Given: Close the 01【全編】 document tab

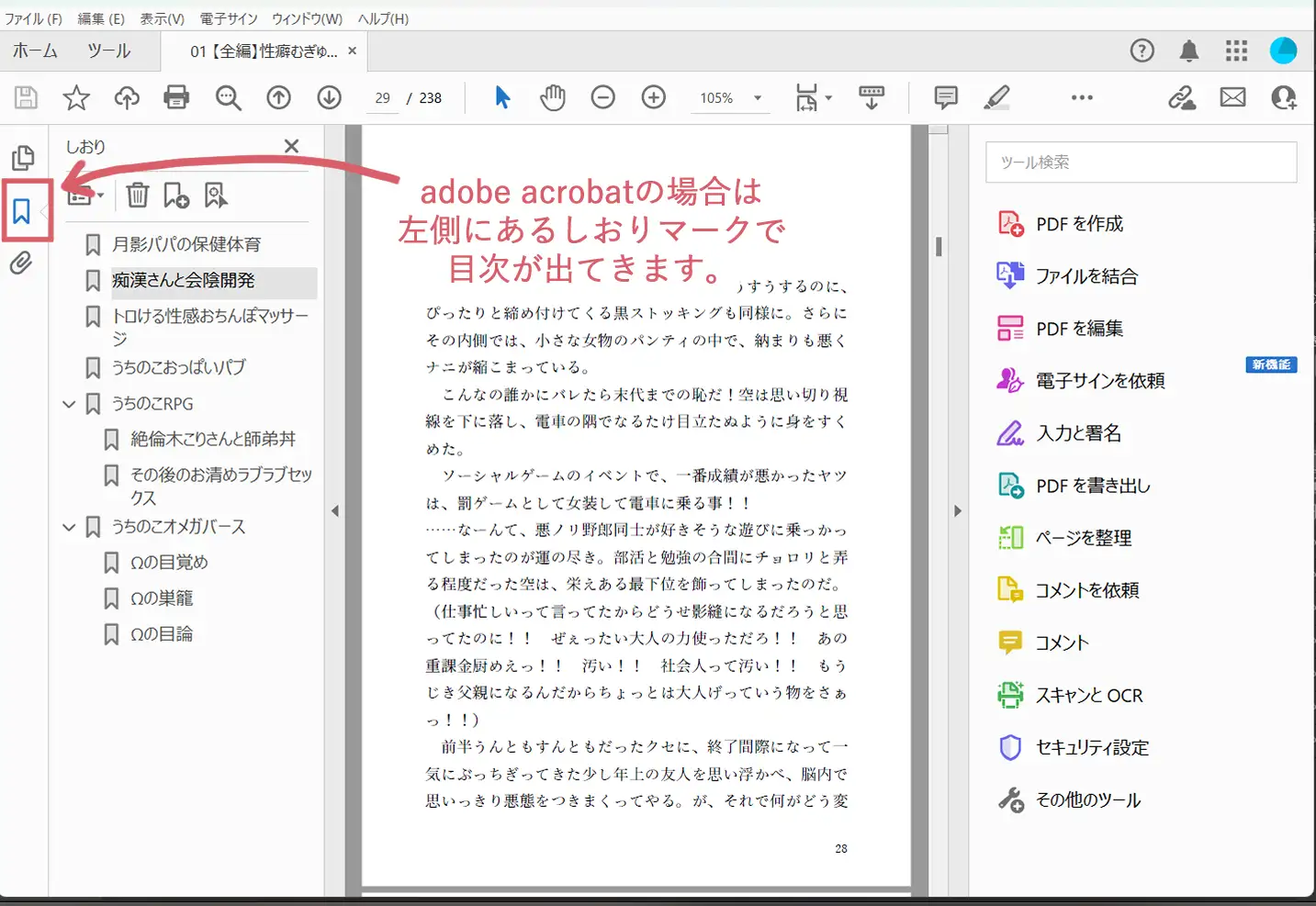Looking at the screenshot, I should [352, 51].
